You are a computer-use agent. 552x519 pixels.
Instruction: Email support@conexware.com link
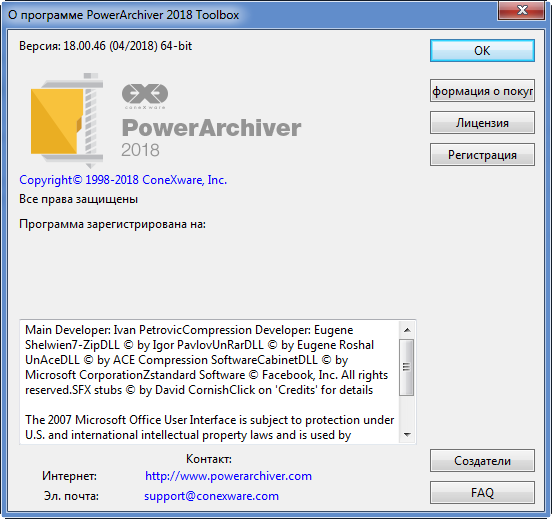211,496
